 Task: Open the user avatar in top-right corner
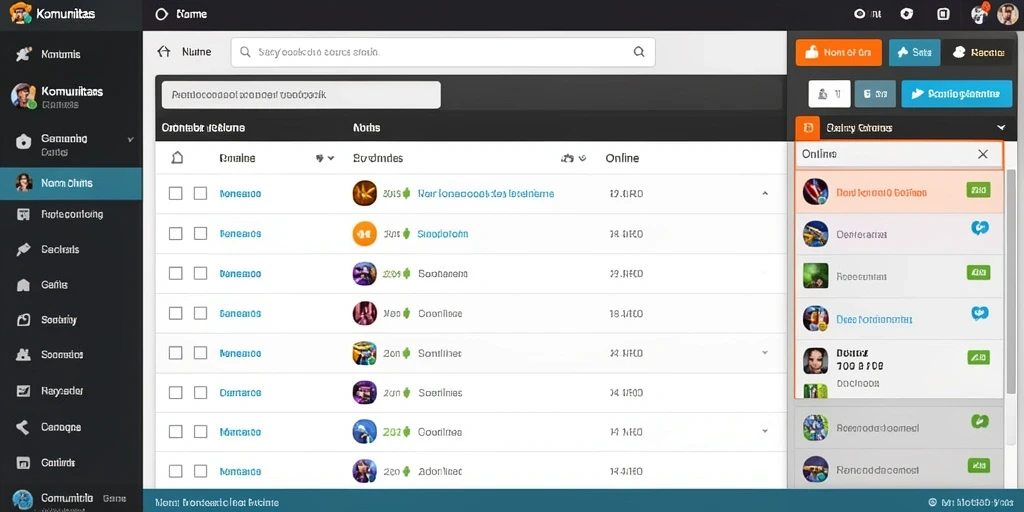(x=1008, y=14)
